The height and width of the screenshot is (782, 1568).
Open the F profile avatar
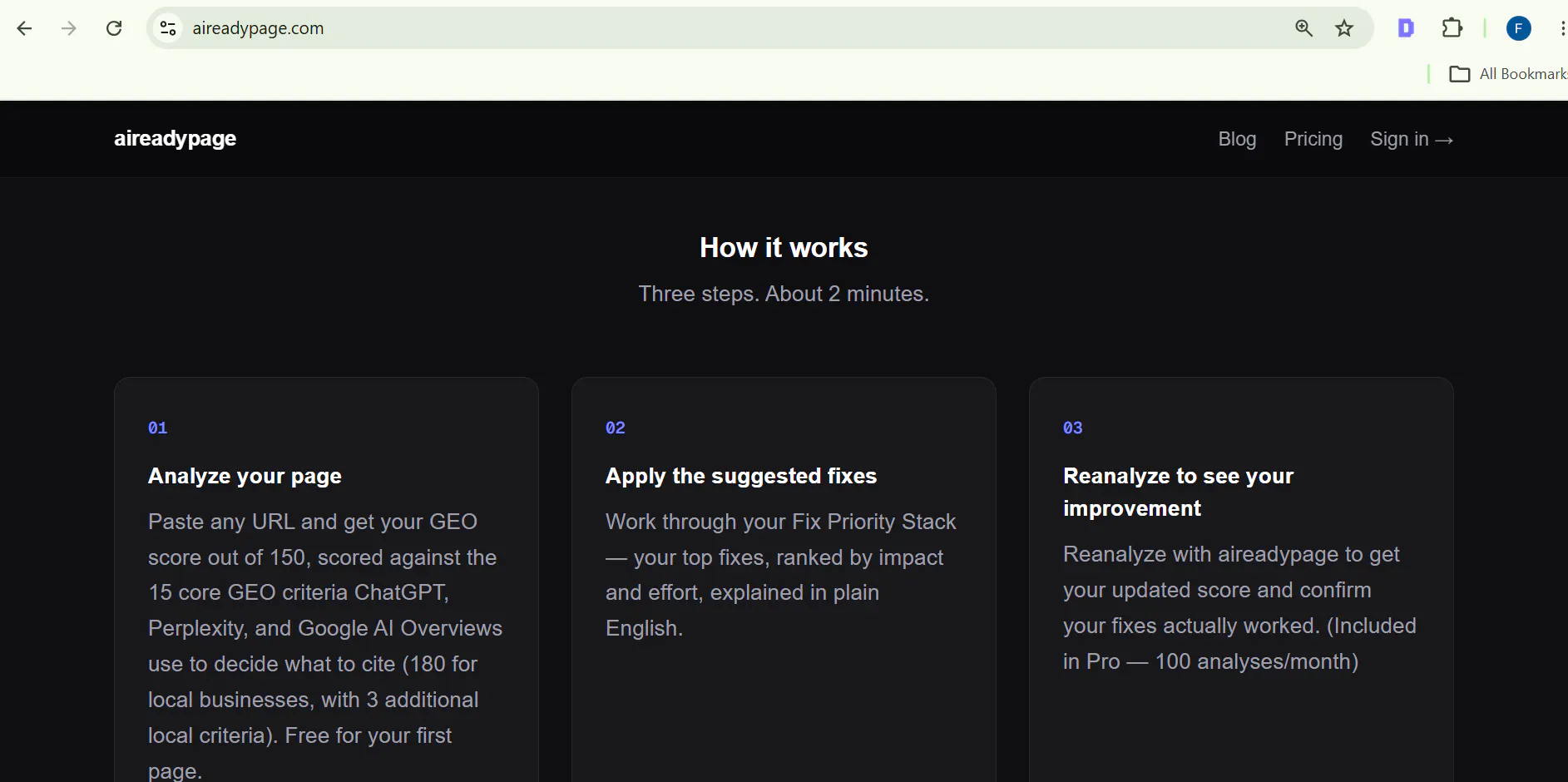pos(1518,28)
